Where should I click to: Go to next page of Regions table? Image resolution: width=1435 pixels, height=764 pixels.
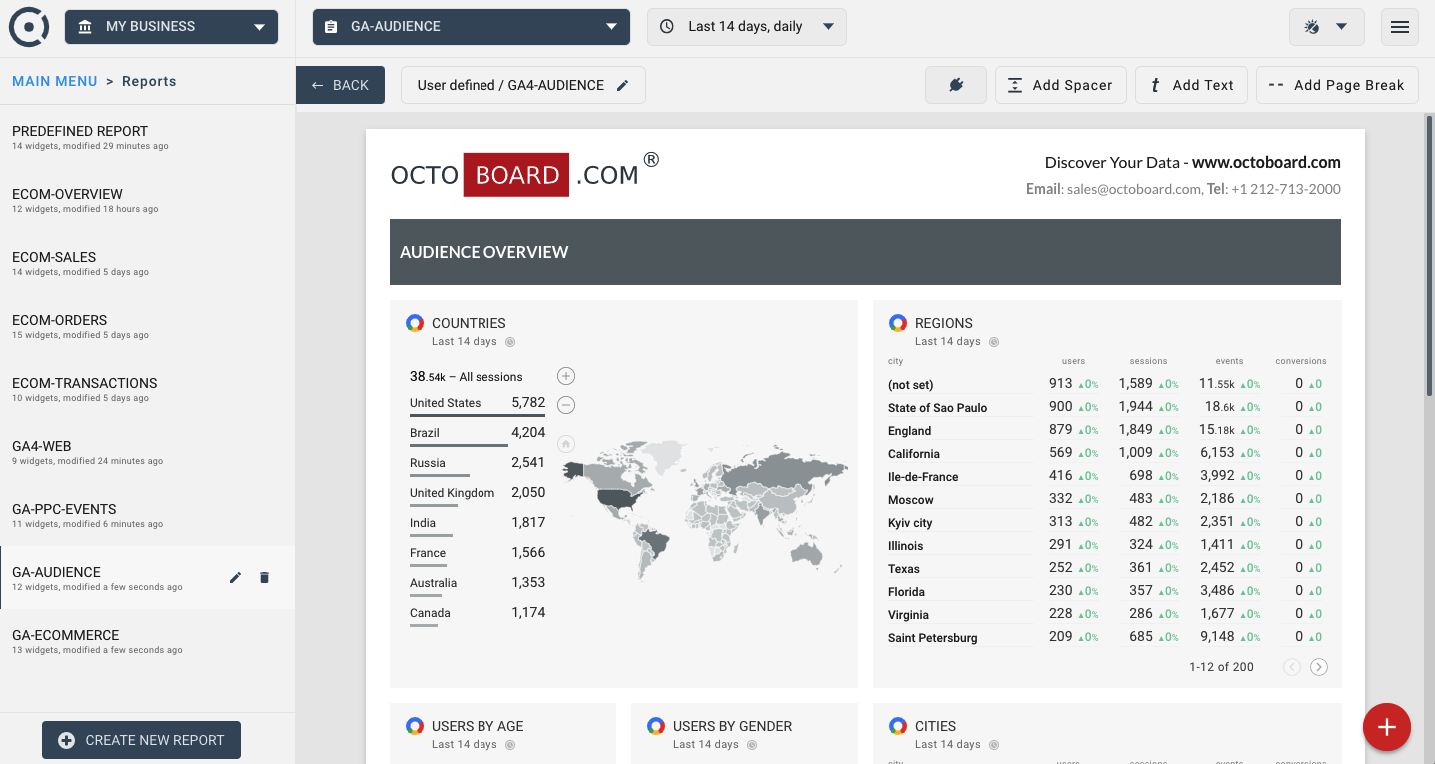click(1319, 667)
